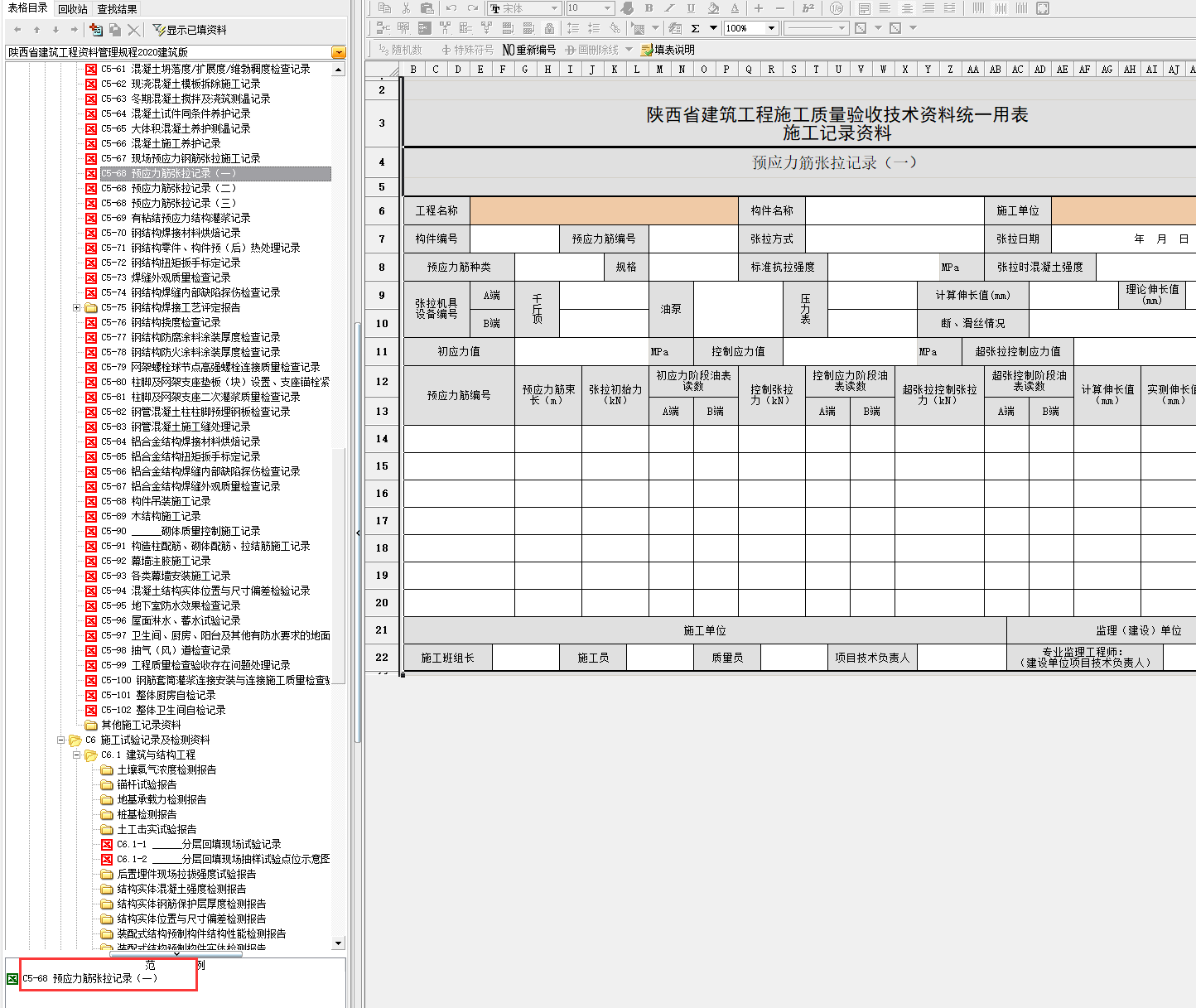Screen dimensions: 1196x1008
Task: Open the 100% zoom dropdown
Action: coord(771,28)
